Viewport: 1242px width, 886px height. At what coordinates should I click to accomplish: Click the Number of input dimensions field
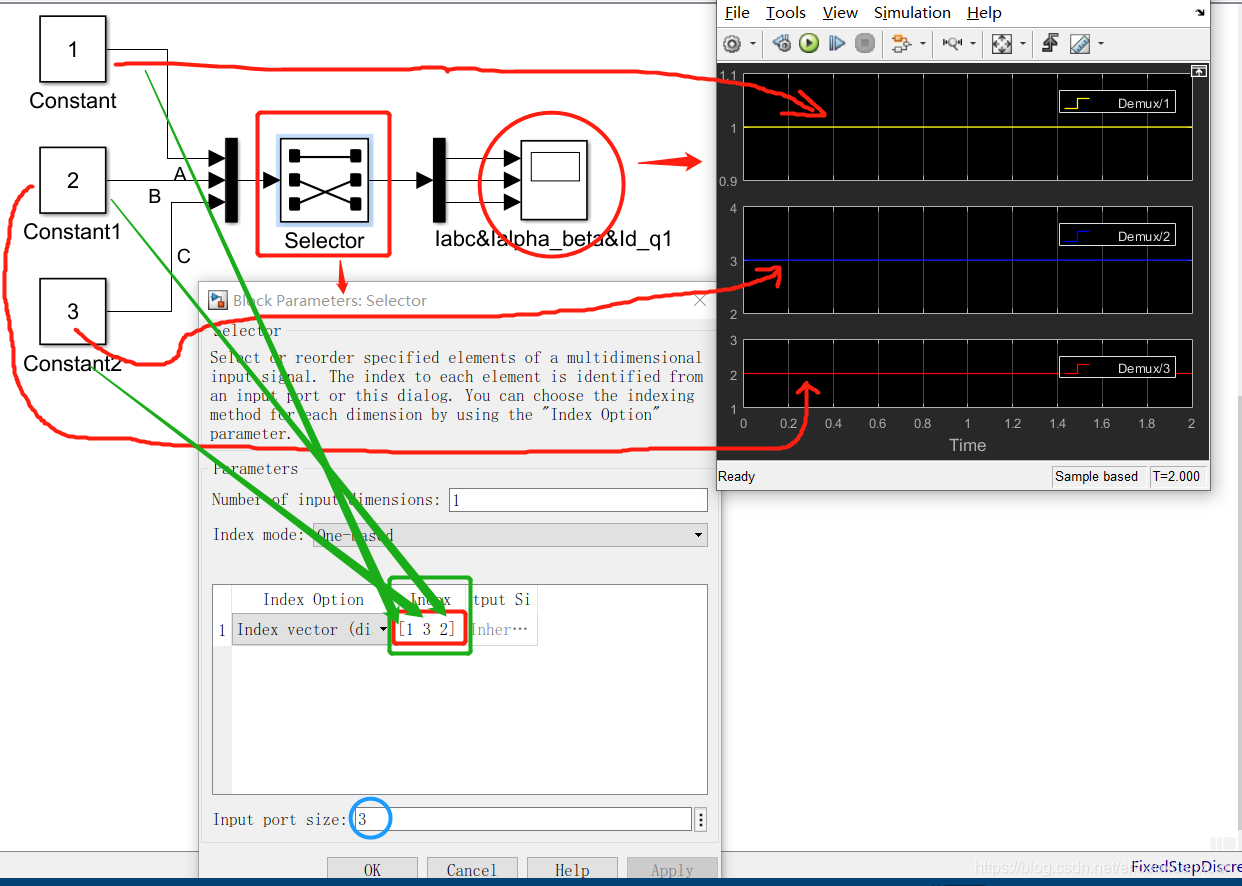click(x=578, y=500)
